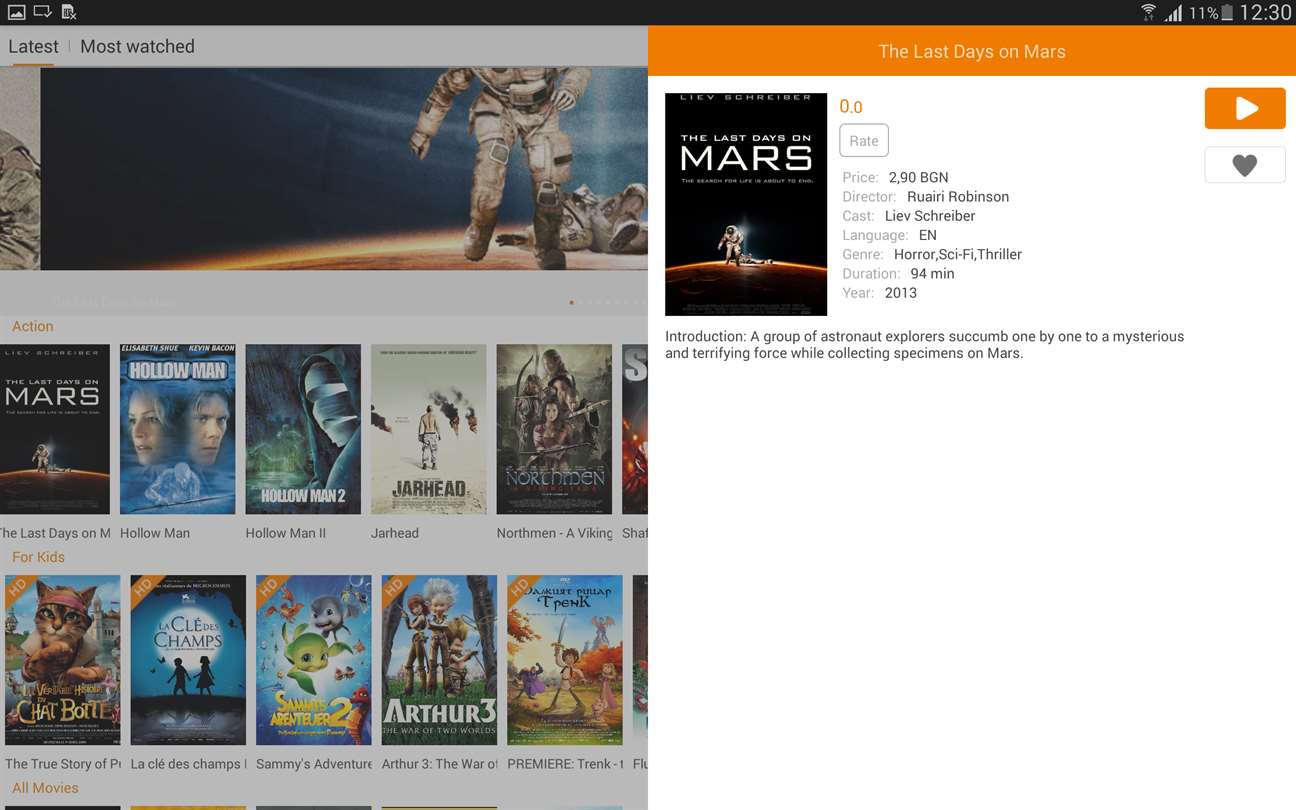Tap the Hollow Man title label

point(155,533)
